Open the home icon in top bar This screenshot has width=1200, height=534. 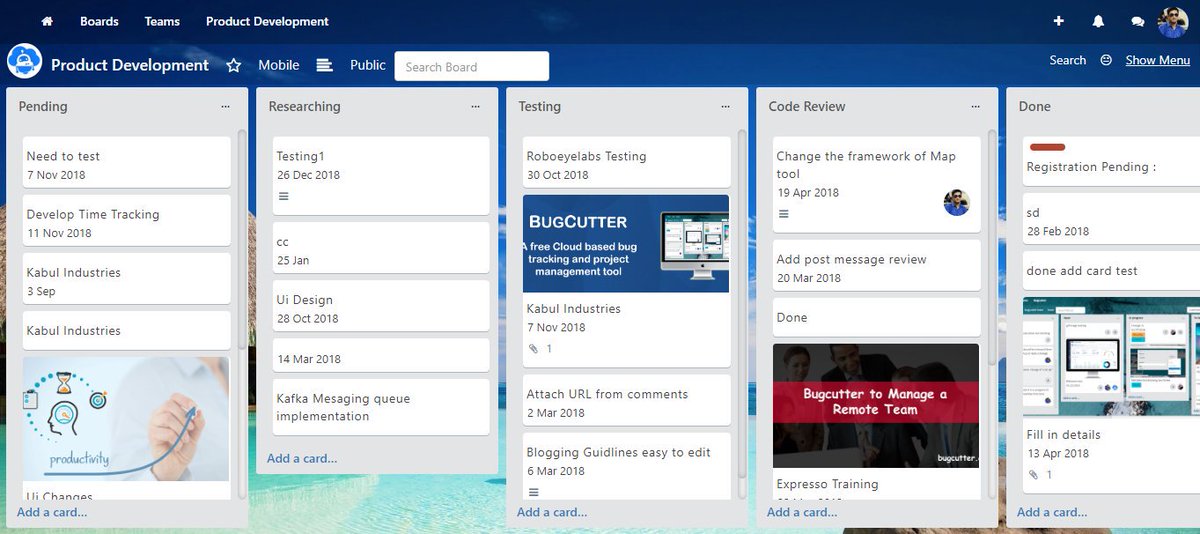pyautogui.click(x=47, y=21)
